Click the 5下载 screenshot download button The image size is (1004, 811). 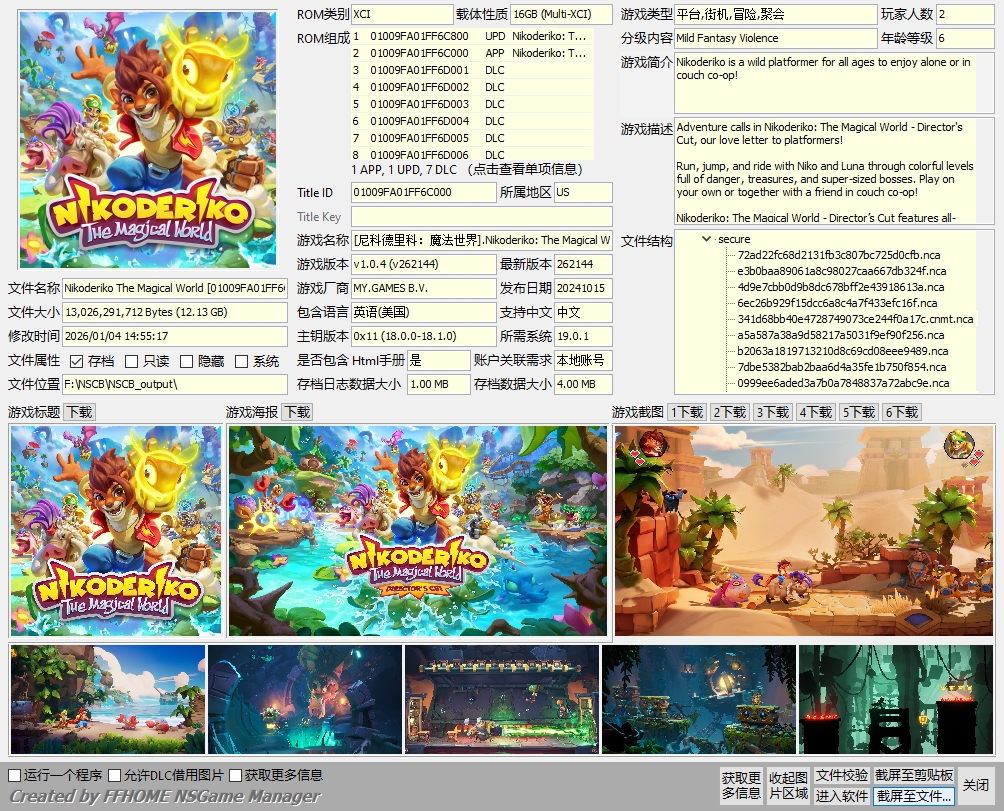pyautogui.click(x=859, y=412)
